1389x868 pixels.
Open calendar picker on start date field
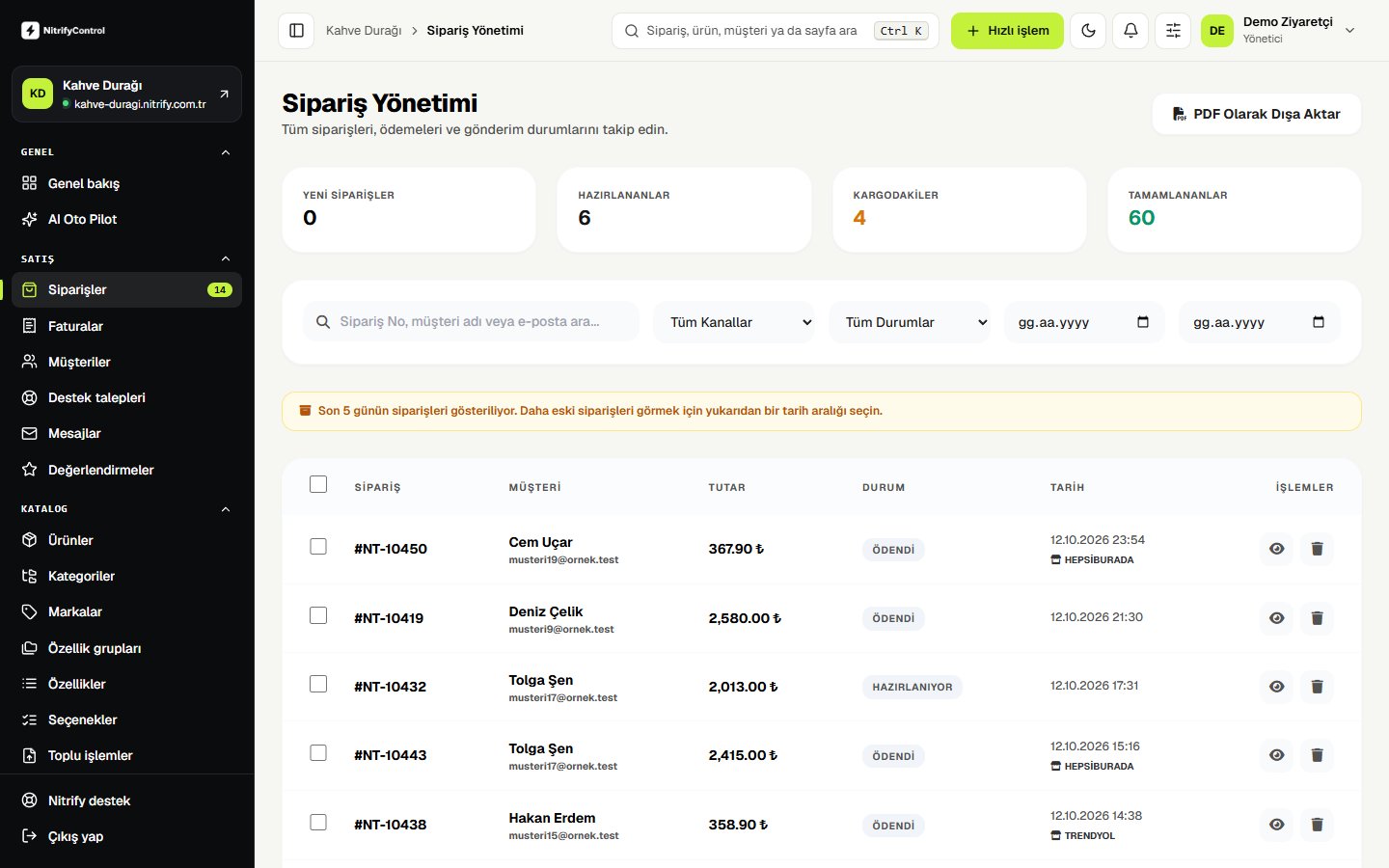click(x=1143, y=322)
